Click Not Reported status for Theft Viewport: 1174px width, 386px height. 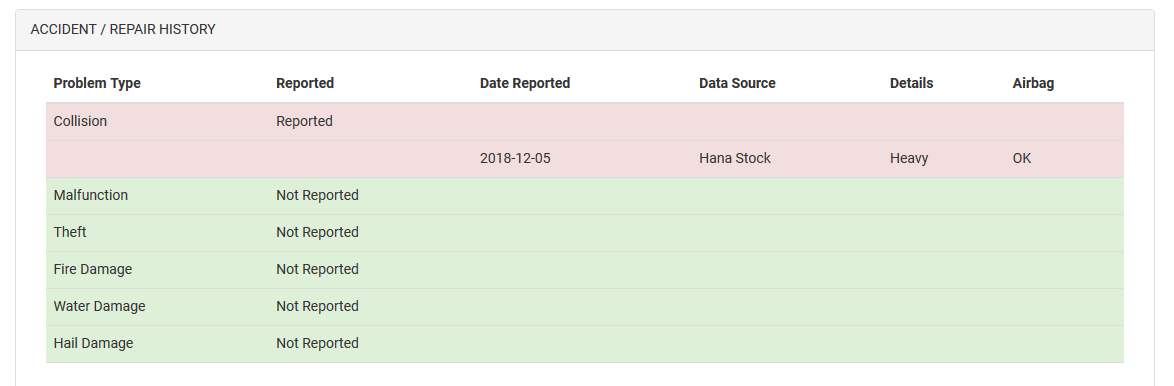[317, 233]
